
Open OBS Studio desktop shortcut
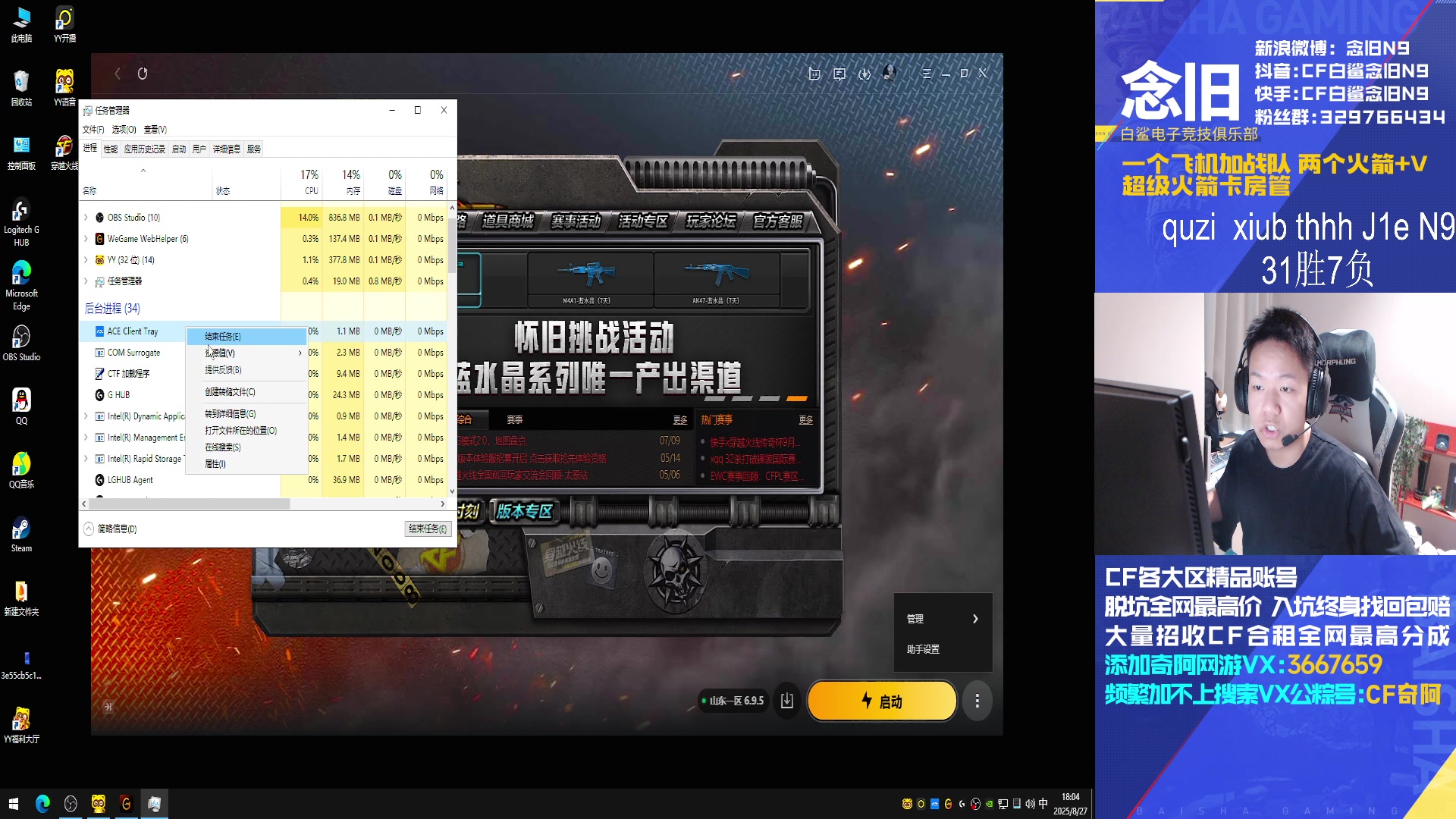21,344
